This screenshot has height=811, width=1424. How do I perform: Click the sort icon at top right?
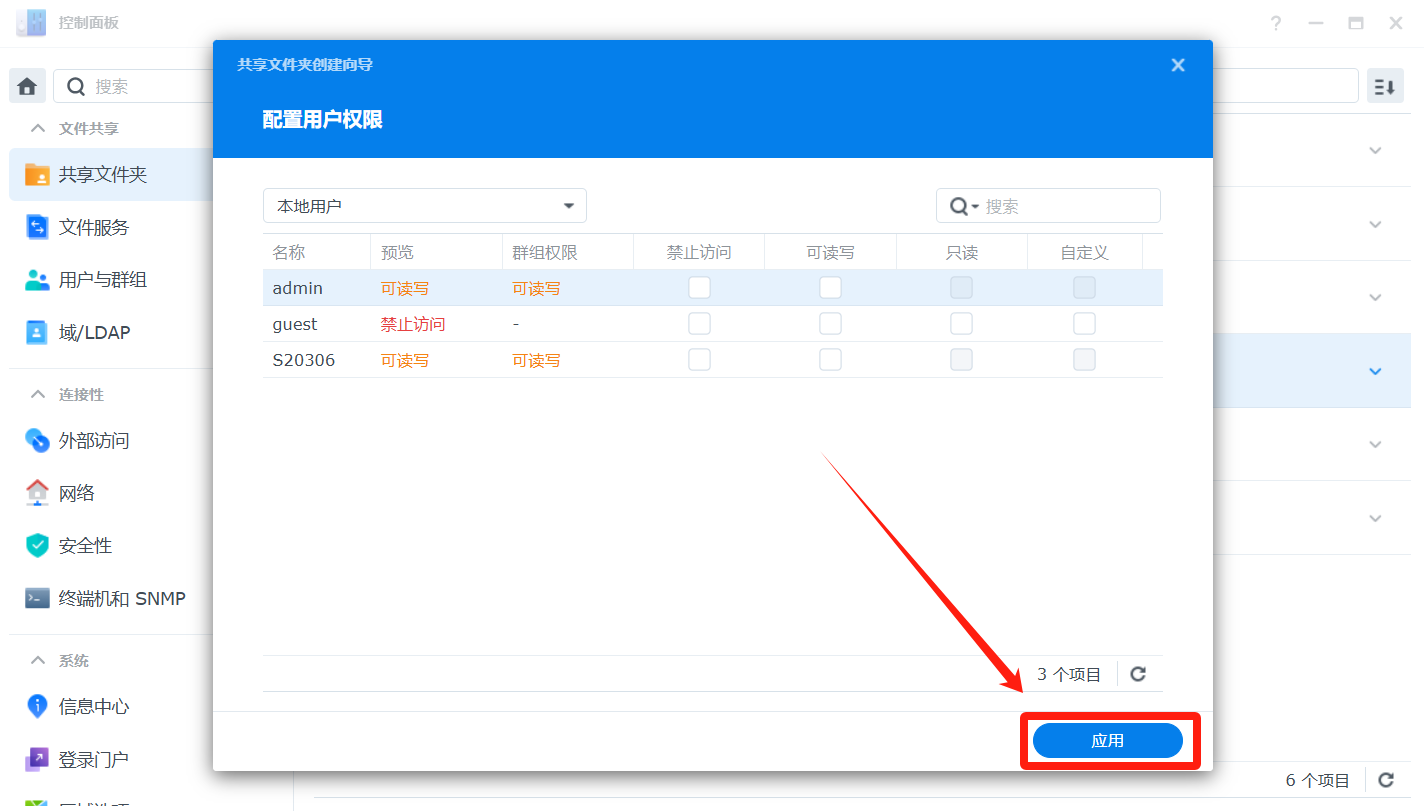(1384, 87)
